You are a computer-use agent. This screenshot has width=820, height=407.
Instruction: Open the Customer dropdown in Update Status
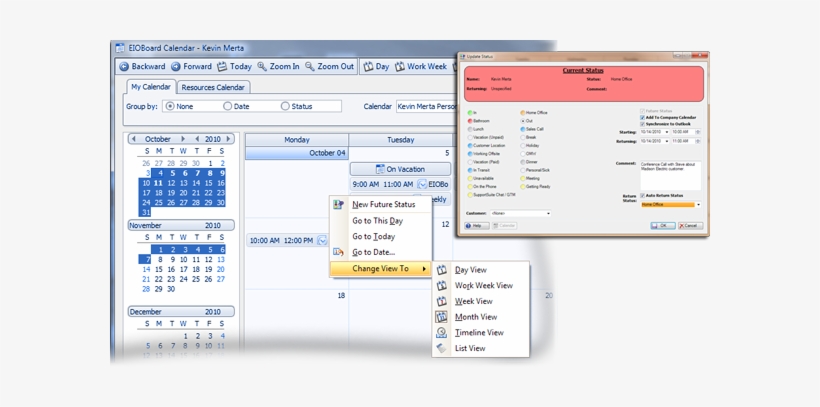pyautogui.click(x=548, y=213)
